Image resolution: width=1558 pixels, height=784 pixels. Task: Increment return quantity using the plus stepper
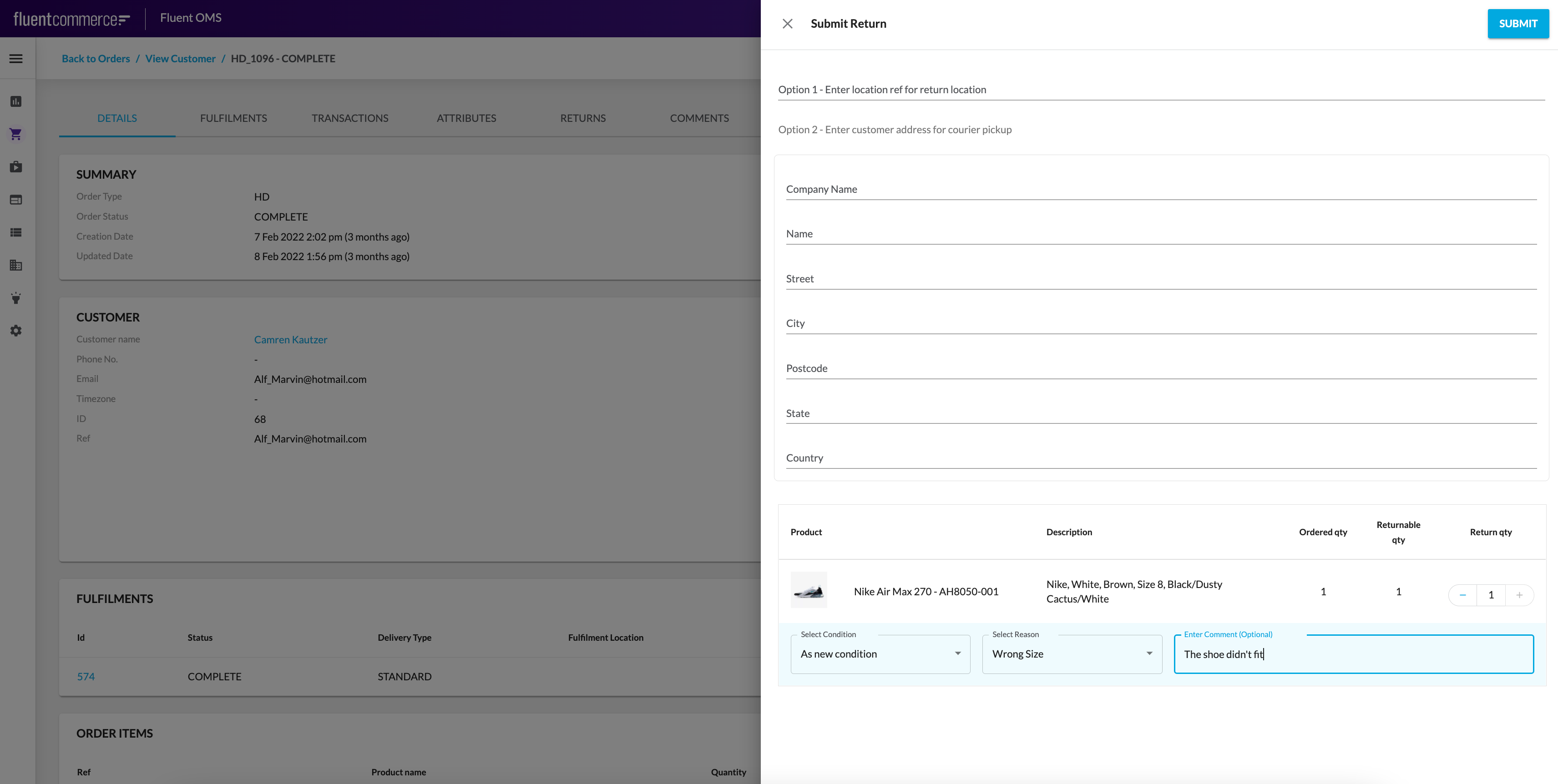coord(1519,592)
